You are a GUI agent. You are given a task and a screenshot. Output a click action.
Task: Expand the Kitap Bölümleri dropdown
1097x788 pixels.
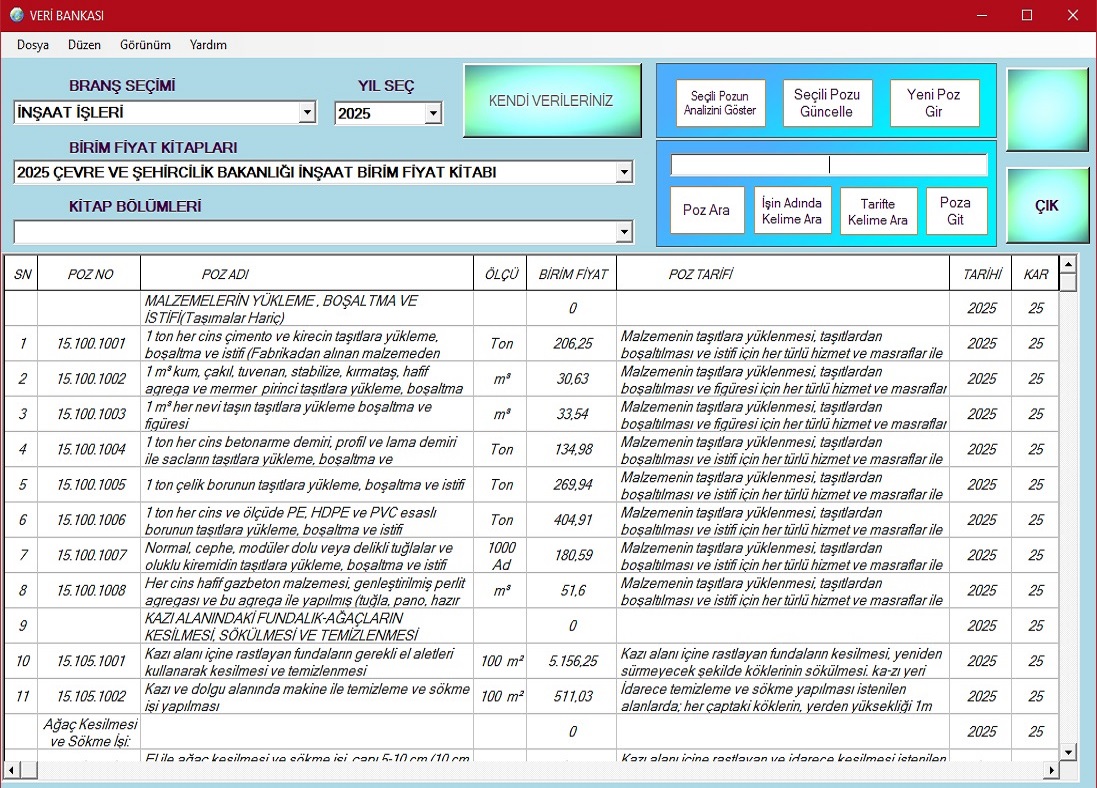624,232
